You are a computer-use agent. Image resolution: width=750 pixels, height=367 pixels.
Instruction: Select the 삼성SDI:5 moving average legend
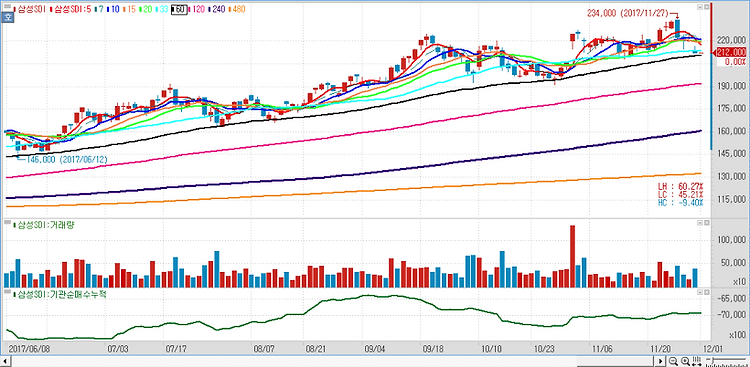tap(70, 9)
